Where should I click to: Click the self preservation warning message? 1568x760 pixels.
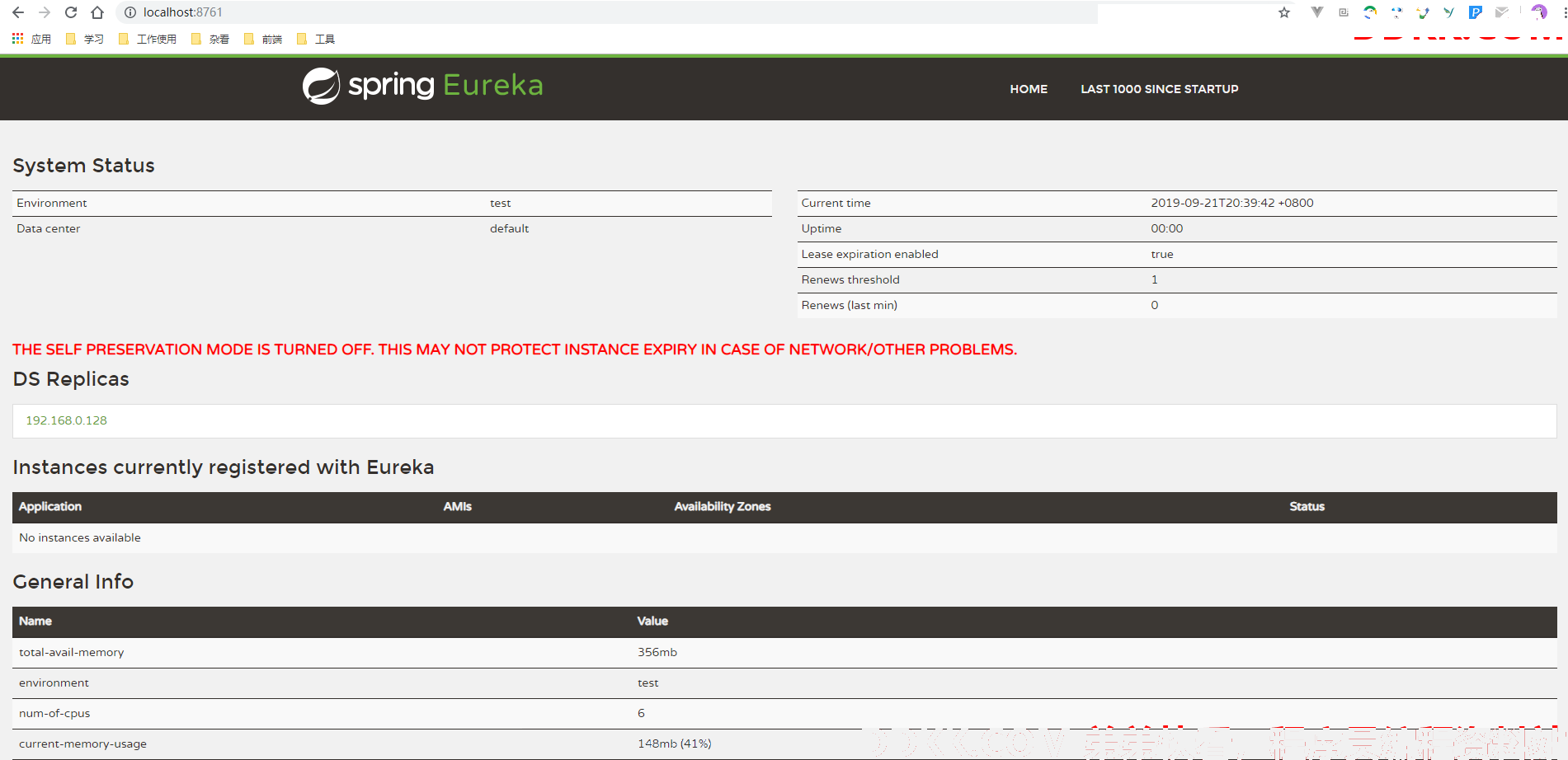coord(515,350)
